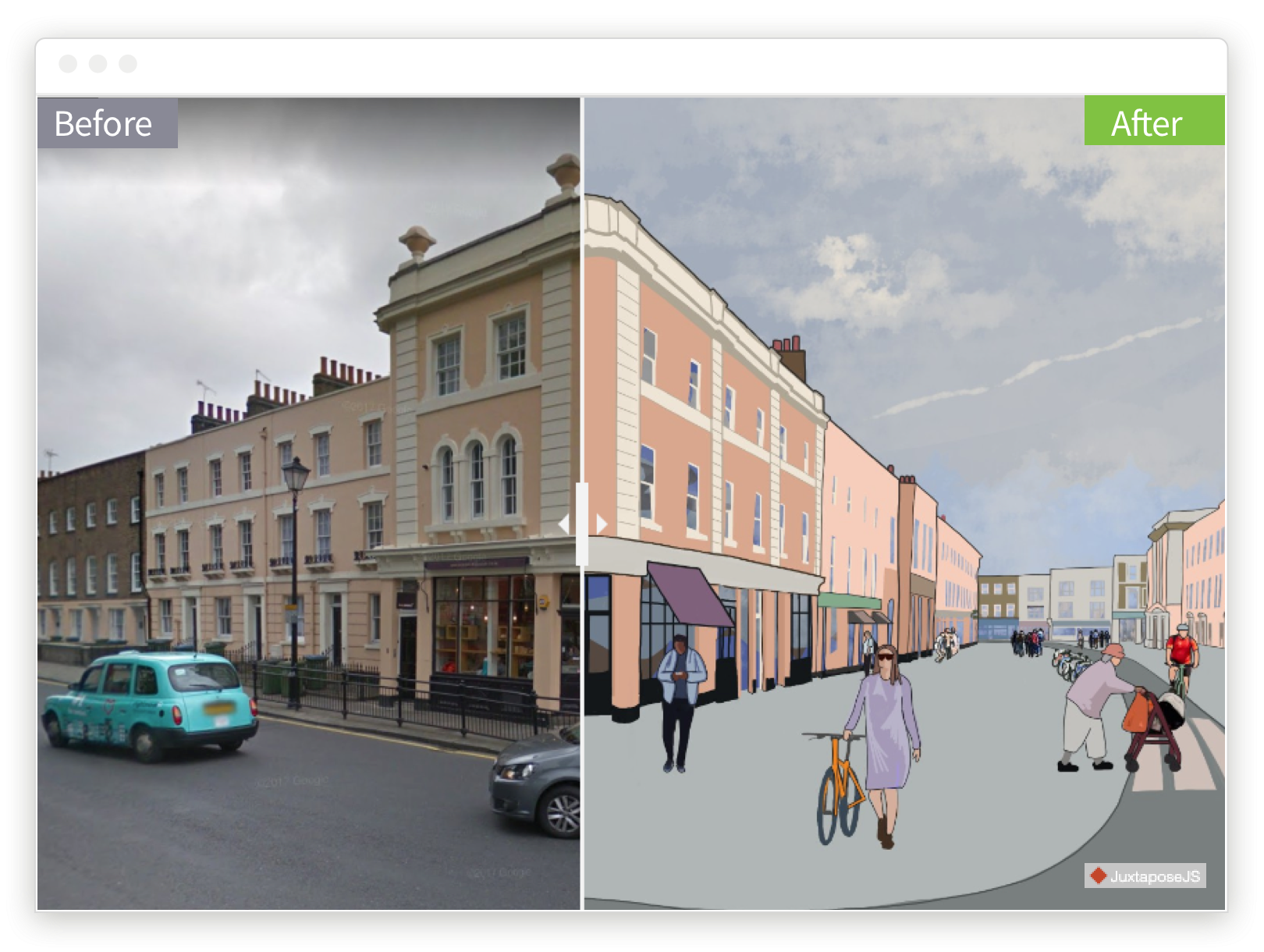Click the right arrow on slider handle
1264x952 pixels.
[601, 524]
